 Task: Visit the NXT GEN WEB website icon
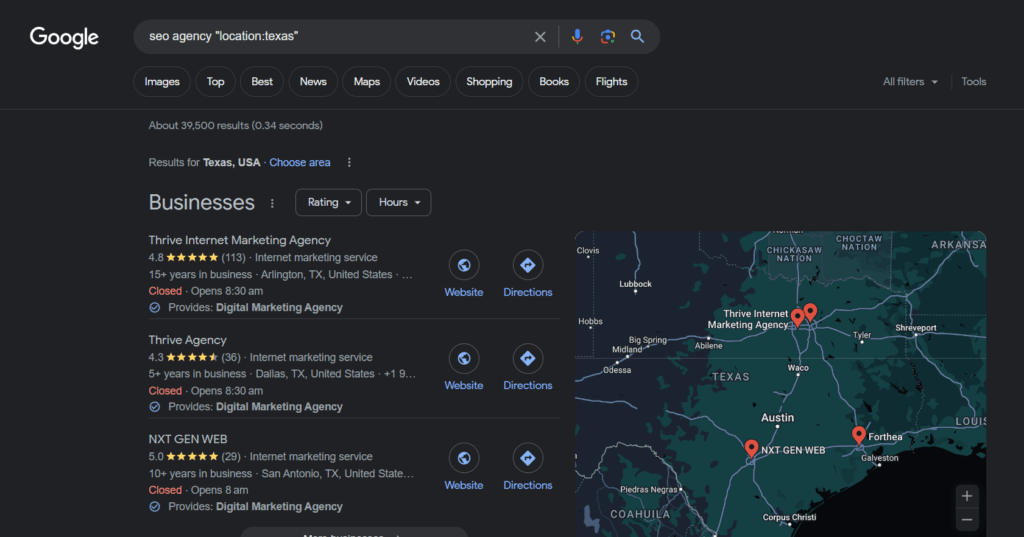[464, 459]
